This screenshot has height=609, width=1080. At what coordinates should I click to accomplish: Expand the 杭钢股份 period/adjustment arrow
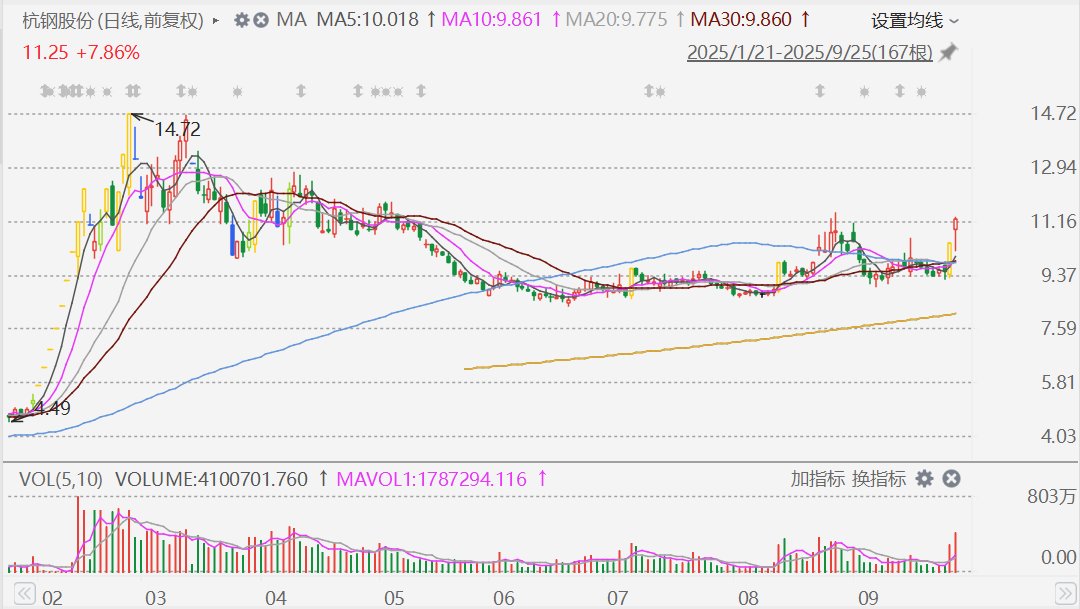click(x=216, y=20)
